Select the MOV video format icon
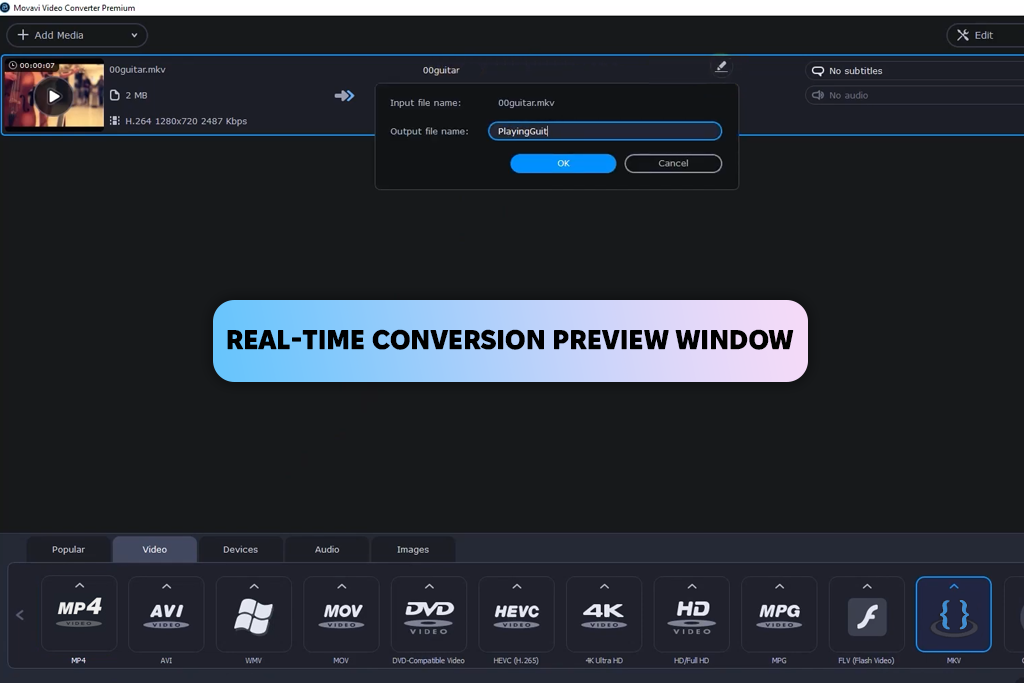 342,613
